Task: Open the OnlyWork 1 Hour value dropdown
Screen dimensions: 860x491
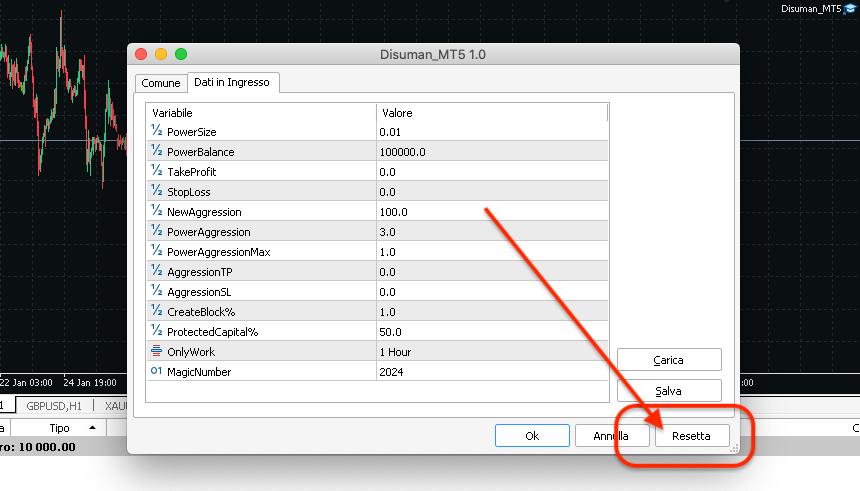Action: point(492,352)
